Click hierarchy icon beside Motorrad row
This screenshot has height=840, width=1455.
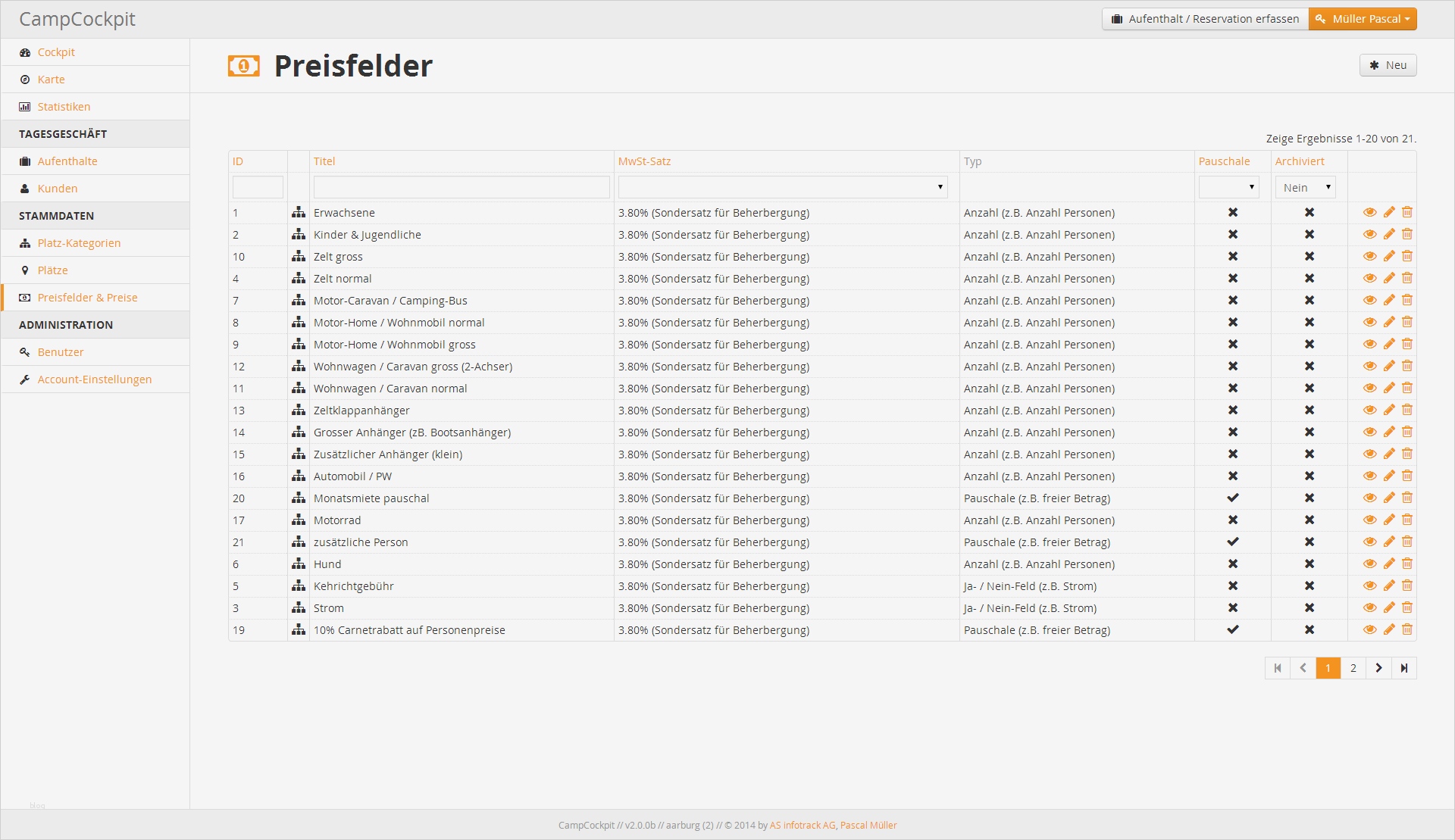click(x=299, y=520)
